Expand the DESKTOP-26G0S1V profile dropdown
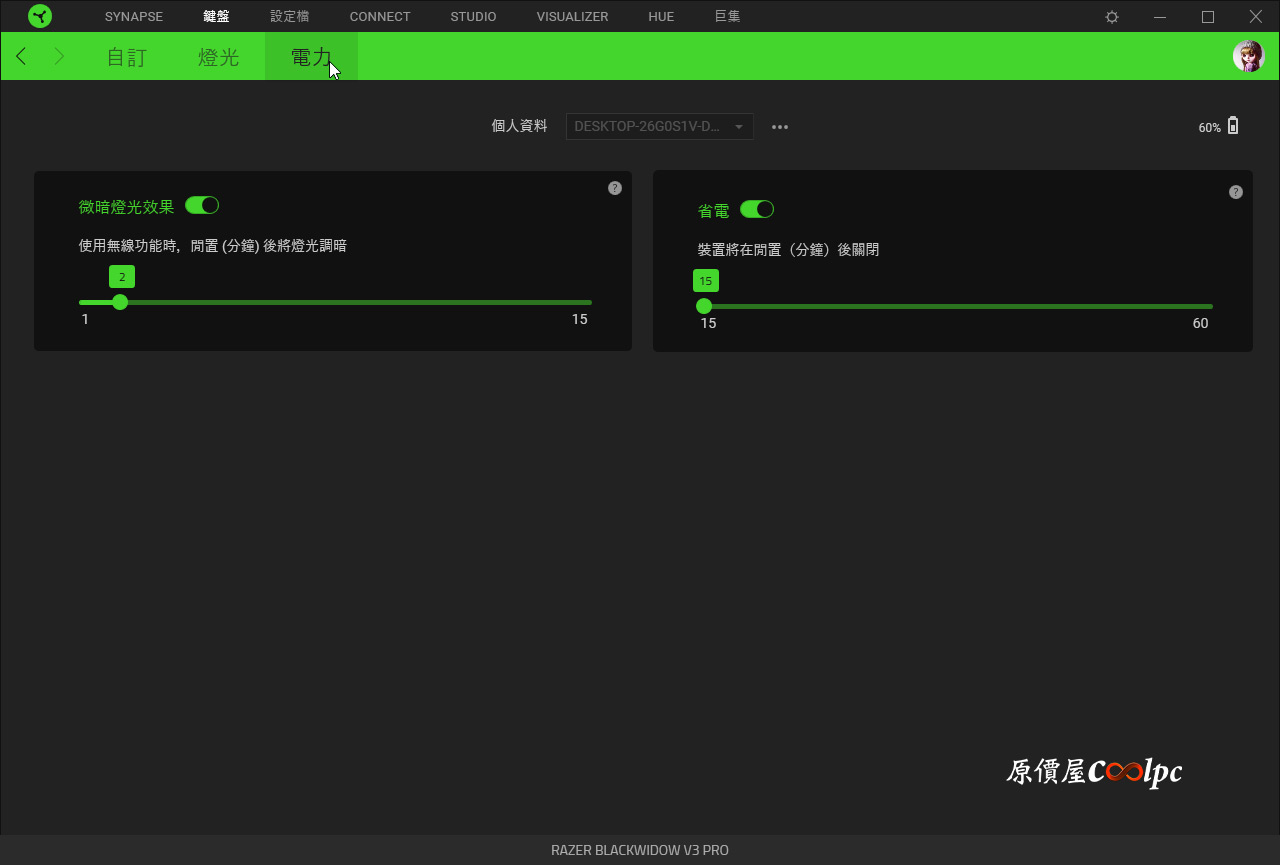The image size is (1280, 865). [659, 126]
